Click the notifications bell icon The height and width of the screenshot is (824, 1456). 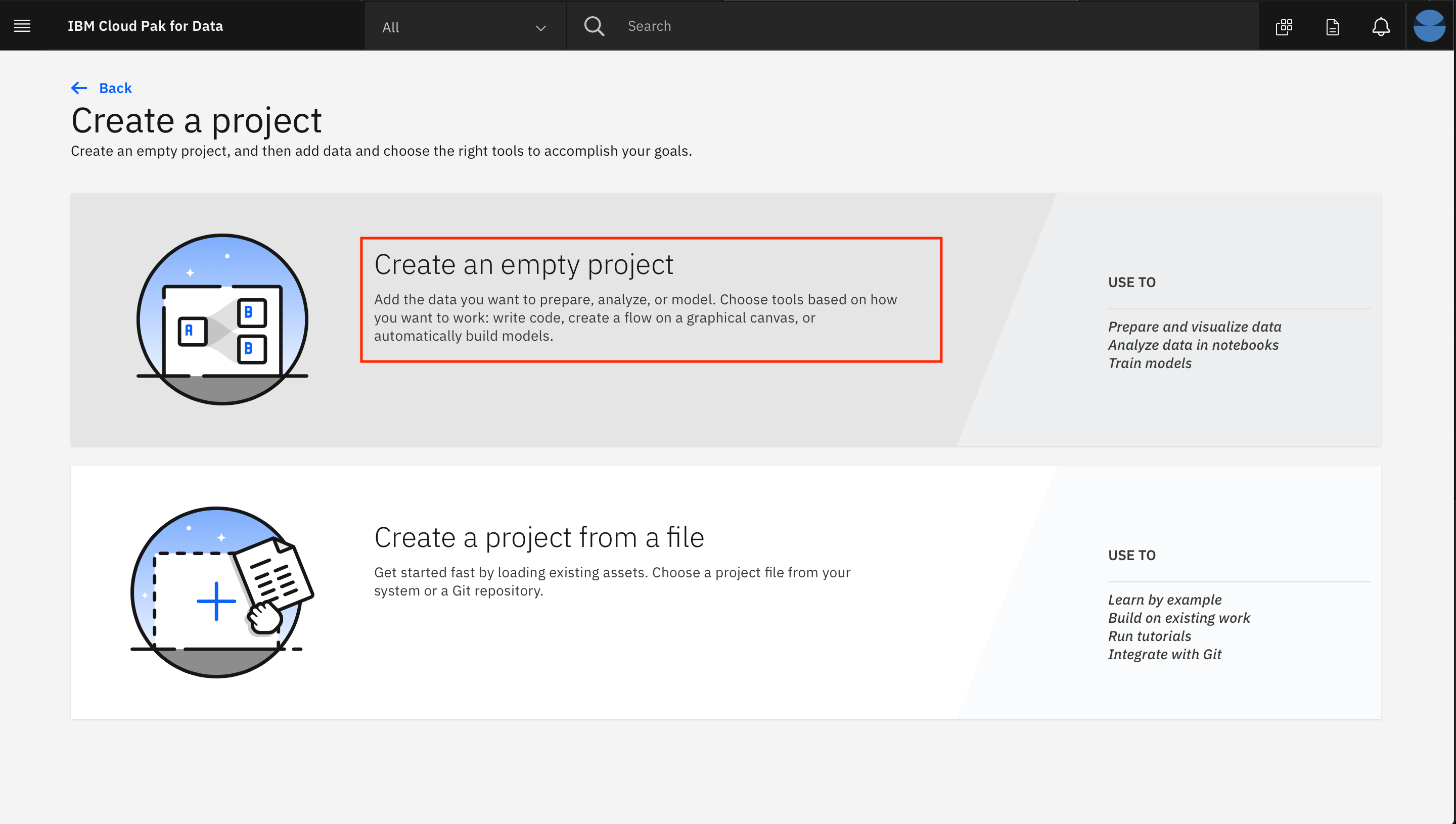point(1381,25)
